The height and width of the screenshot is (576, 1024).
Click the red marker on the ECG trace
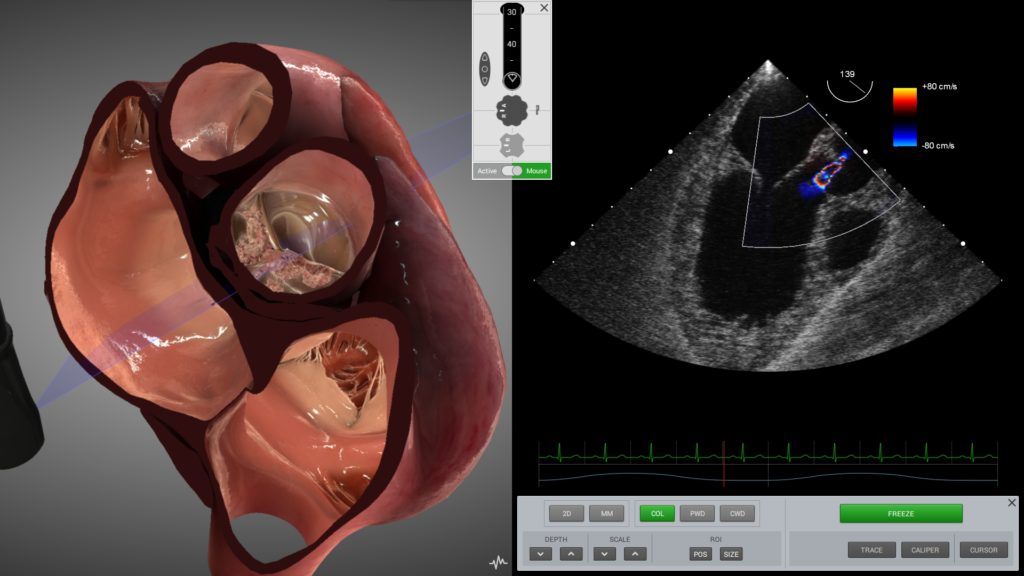click(723, 463)
